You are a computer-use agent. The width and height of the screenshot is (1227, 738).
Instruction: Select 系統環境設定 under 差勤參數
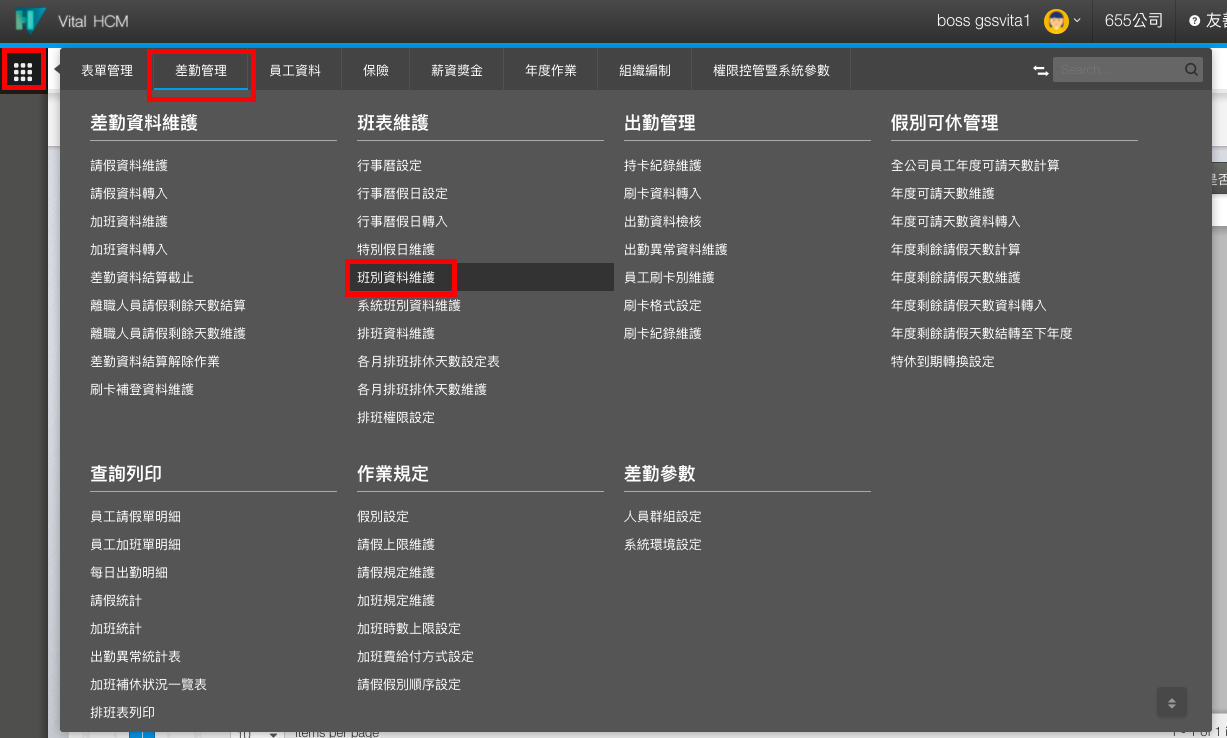pyautogui.click(x=662, y=545)
